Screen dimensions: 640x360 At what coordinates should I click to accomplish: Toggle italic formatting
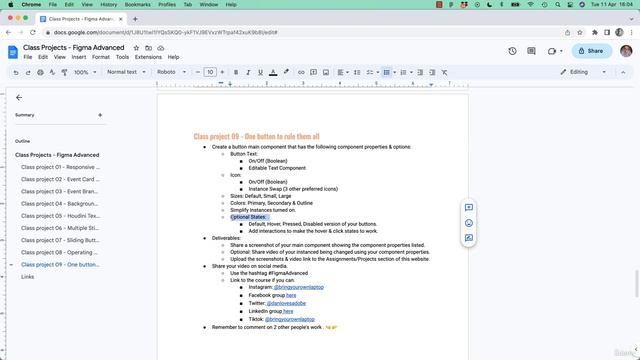248,72
